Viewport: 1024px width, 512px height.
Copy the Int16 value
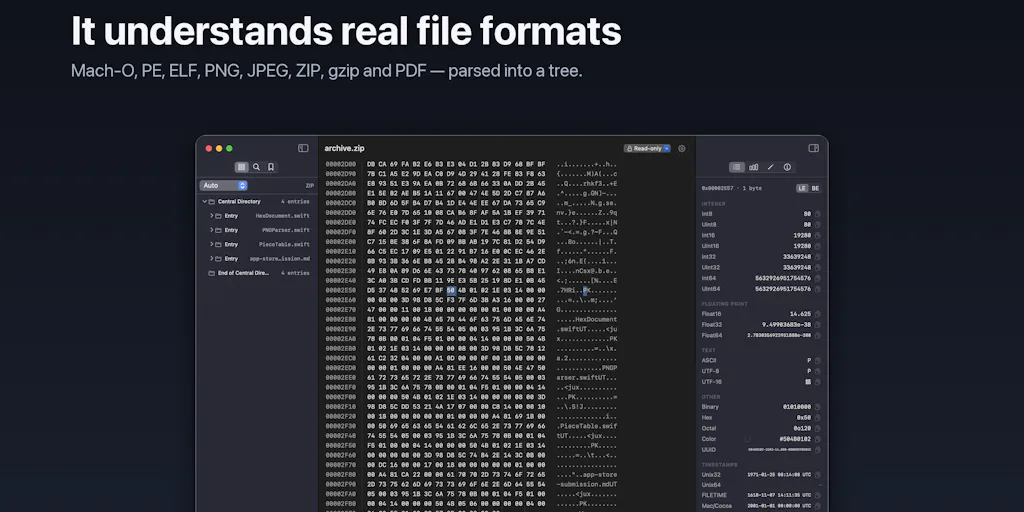[x=818, y=235]
